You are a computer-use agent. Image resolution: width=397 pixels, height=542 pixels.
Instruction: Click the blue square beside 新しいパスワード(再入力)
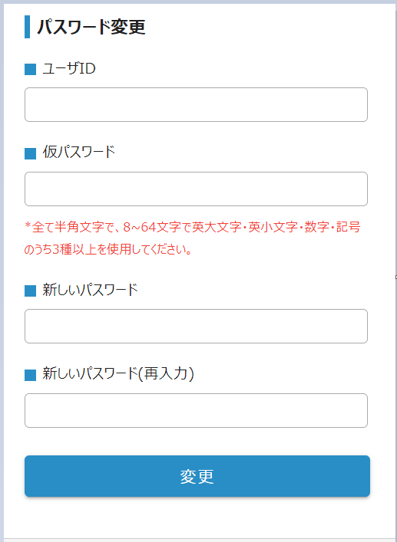point(30,375)
